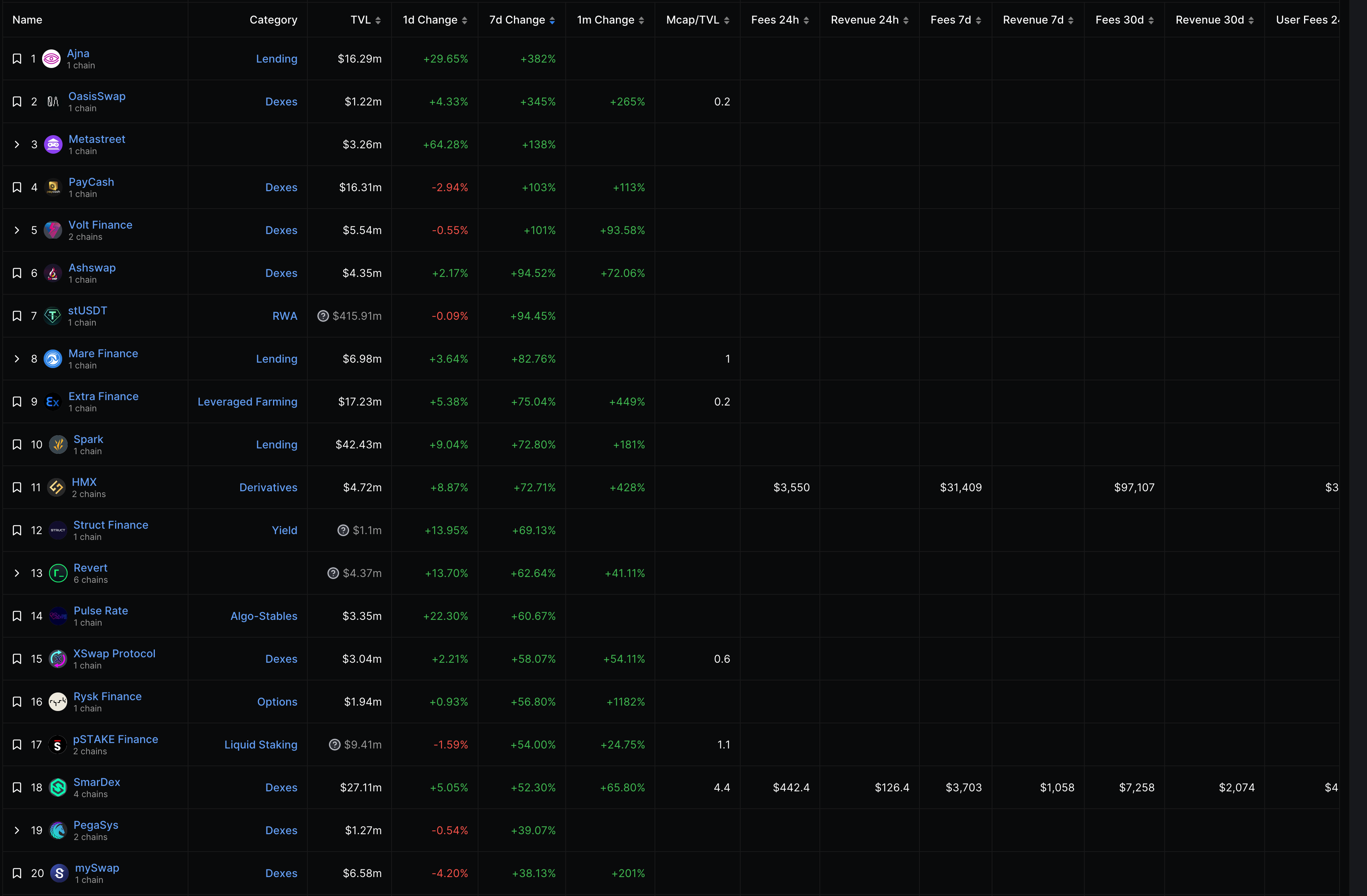Open the Rysk Finance protocol link
1367x896 pixels.
pos(107,696)
